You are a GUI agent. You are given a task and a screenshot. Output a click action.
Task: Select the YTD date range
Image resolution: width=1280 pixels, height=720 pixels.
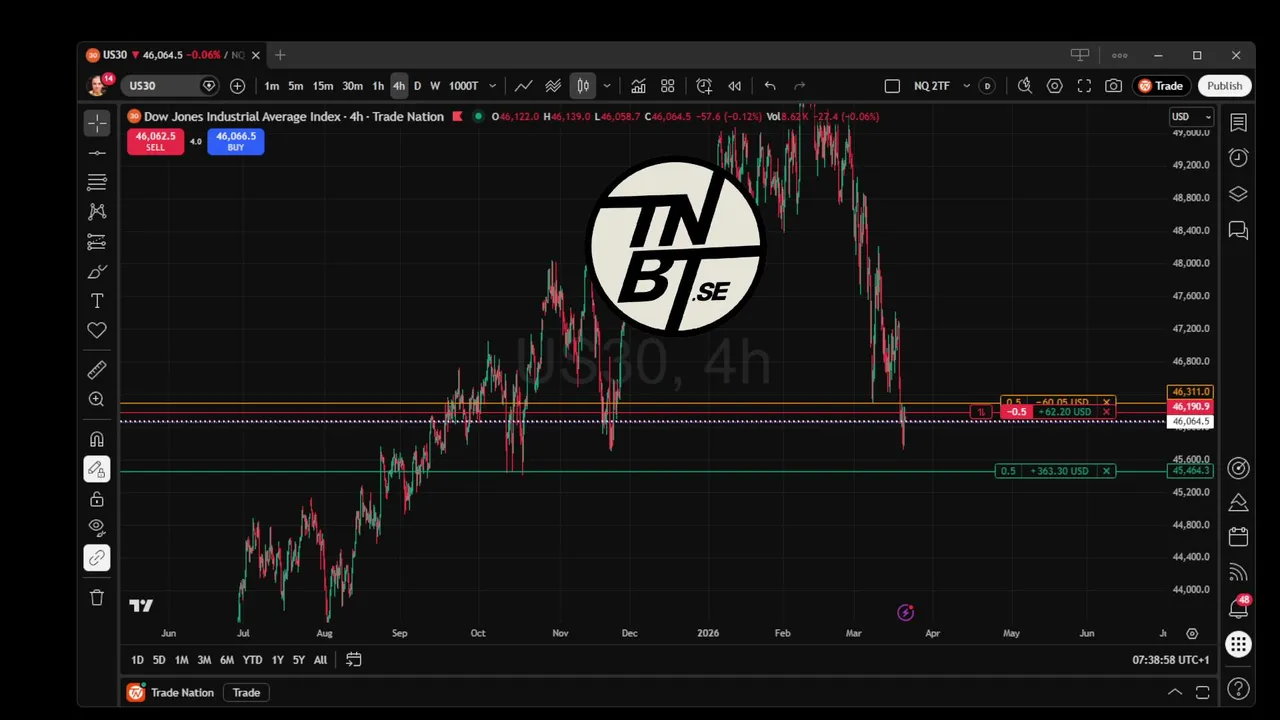pyautogui.click(x=252, y=660)
